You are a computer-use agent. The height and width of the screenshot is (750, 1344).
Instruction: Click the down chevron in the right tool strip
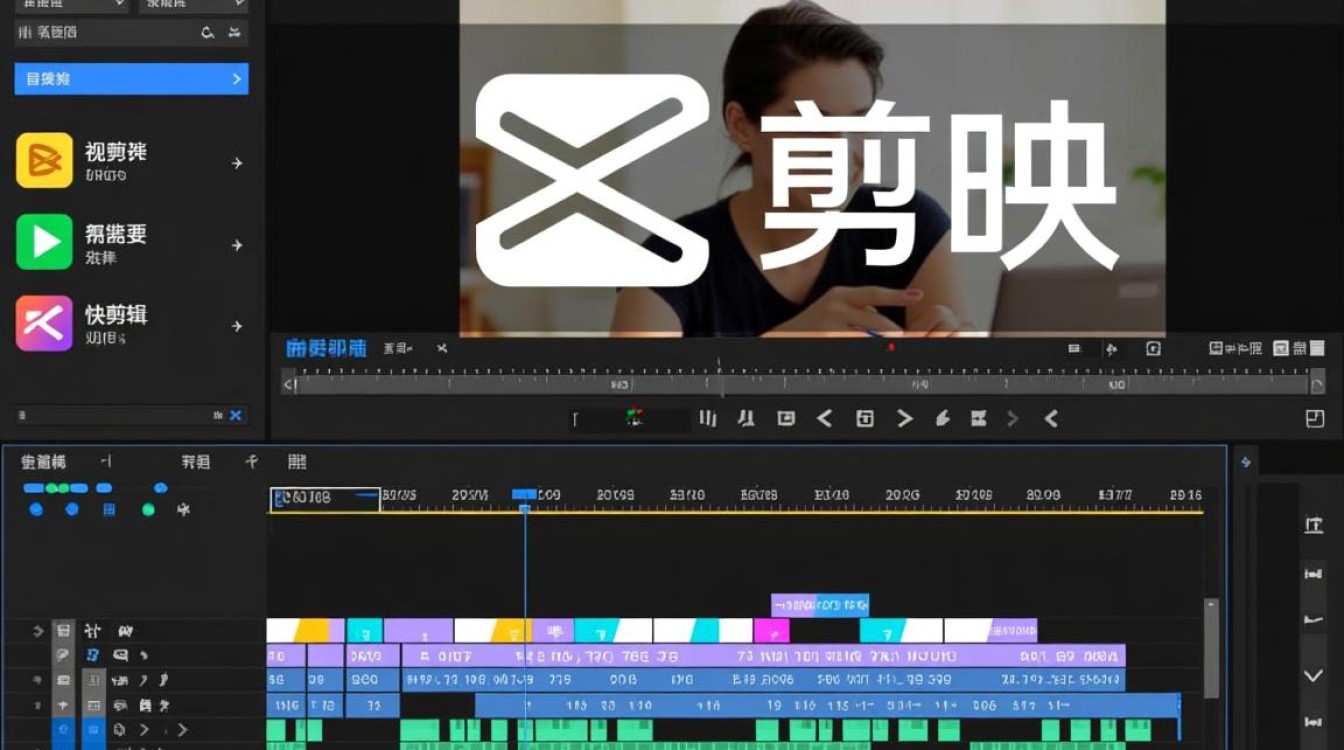pyautogui.click(x=1314, y=676)
